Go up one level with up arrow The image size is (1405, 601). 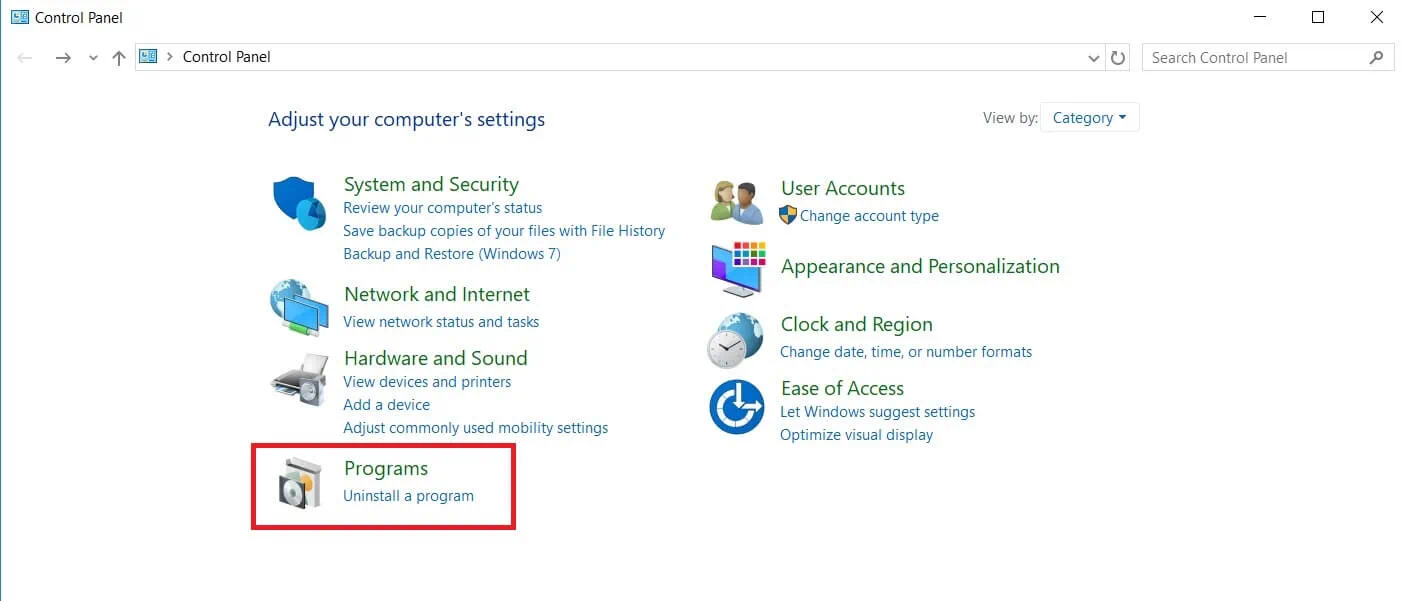coord(119,58)
